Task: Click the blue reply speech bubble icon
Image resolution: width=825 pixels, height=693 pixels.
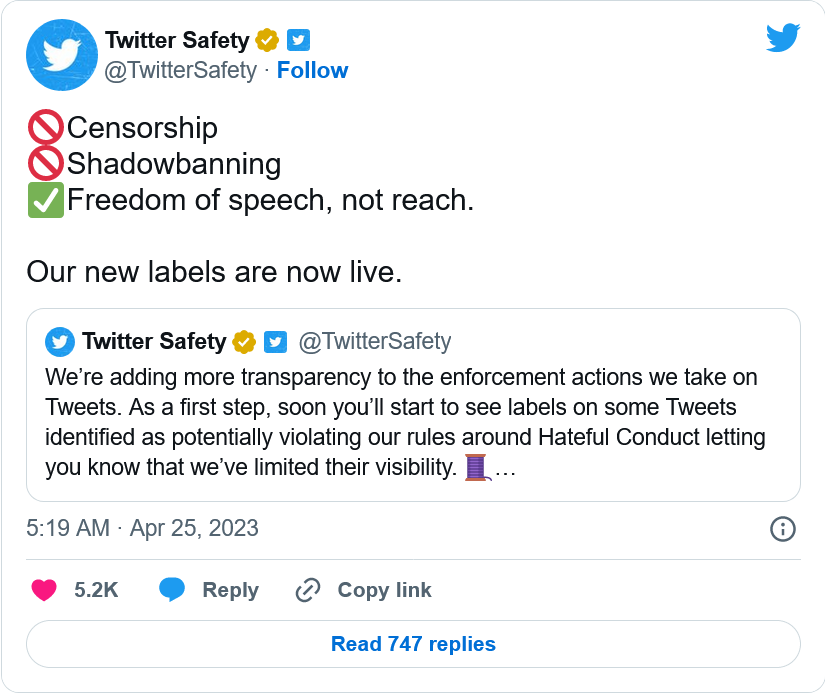Action: point(172,590)
